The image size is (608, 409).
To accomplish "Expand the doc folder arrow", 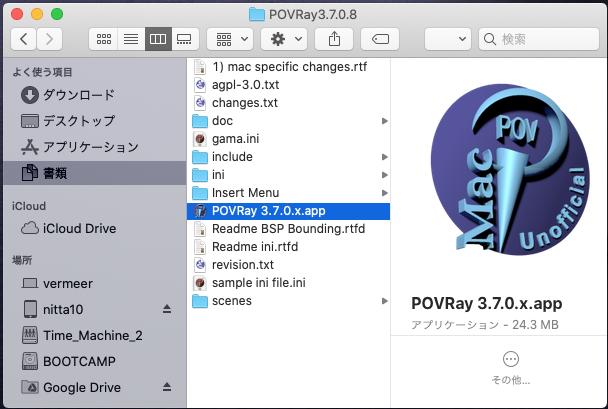I will [x=384, y=121].
